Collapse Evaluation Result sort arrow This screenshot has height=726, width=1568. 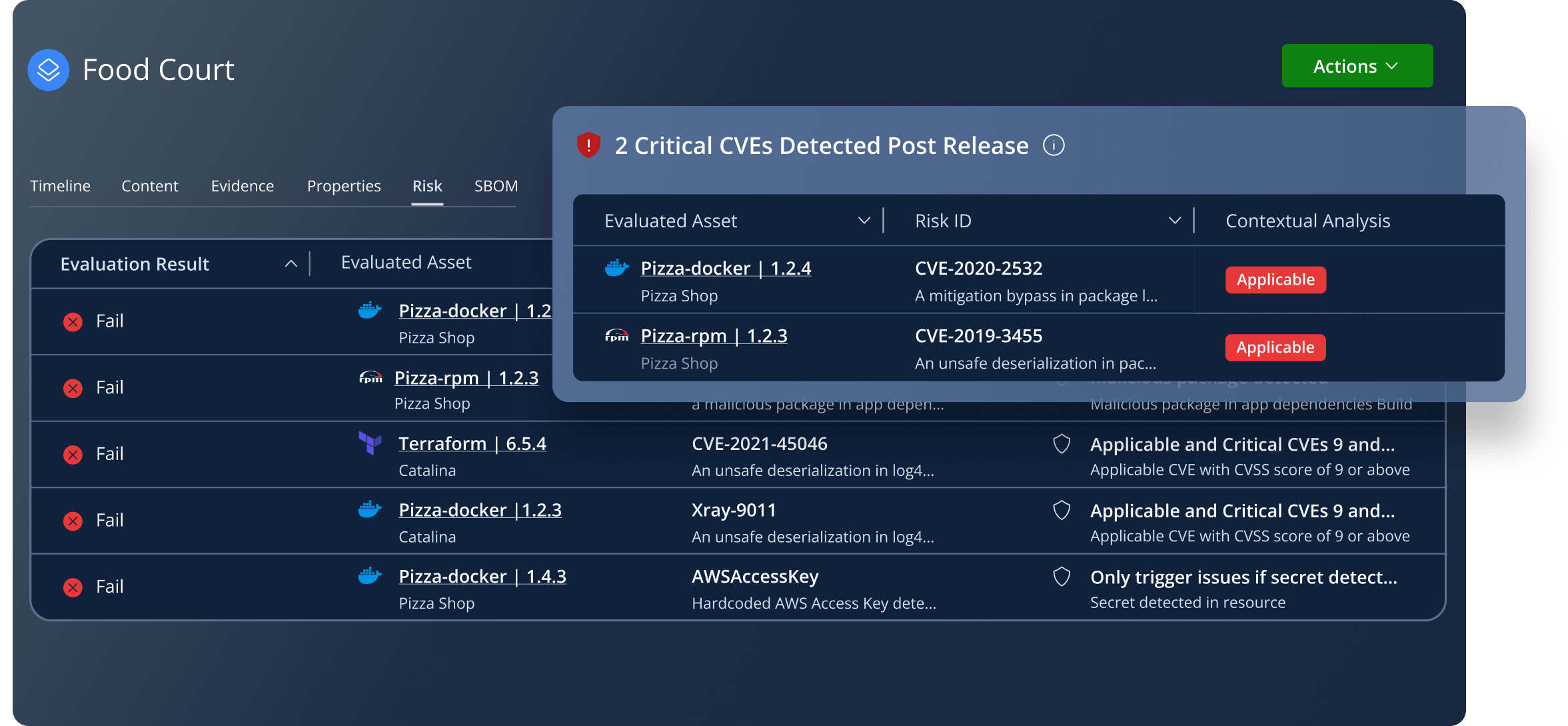point(291,264)
